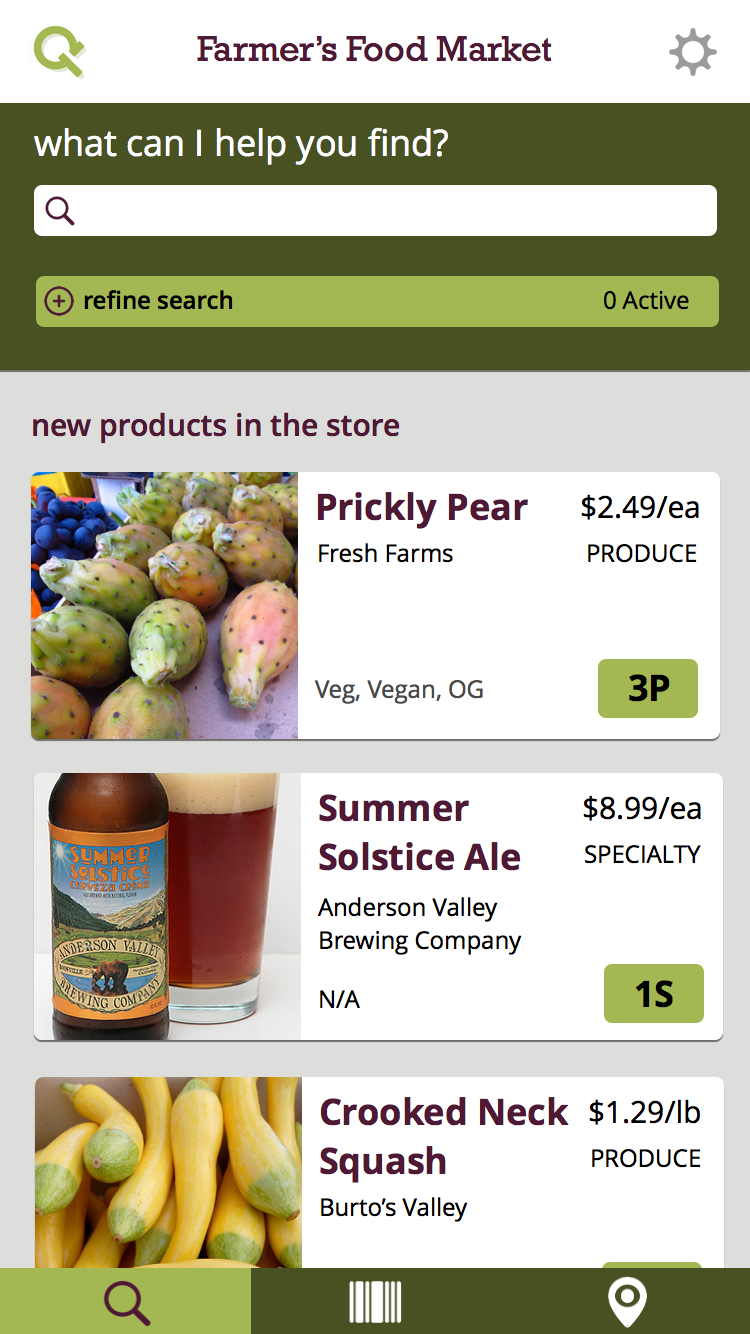
Task: Click the 0 Active filter count
Action: click(x=646, y=301)
